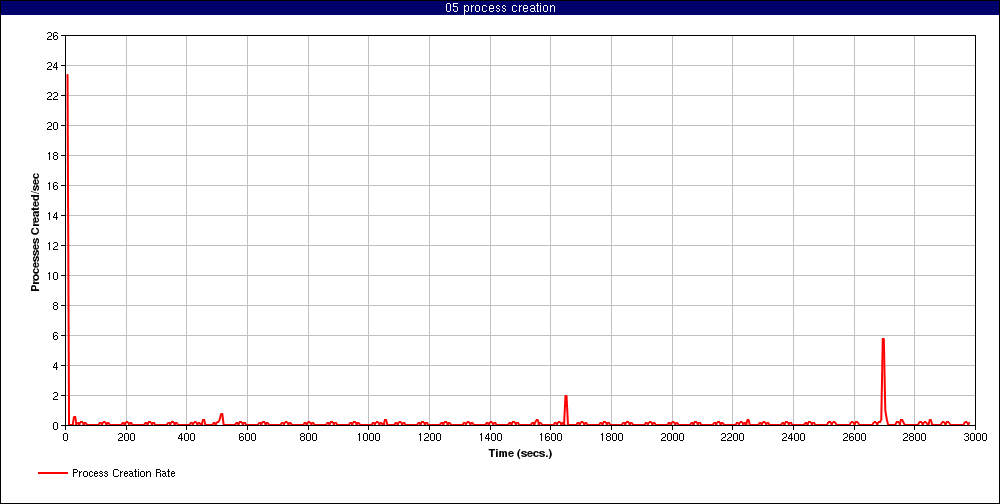This screenshot has height=504, width=1000.
Task: Select the 2000 tick label on time axis
Action: pyautogui.click(x=672, y=438)
